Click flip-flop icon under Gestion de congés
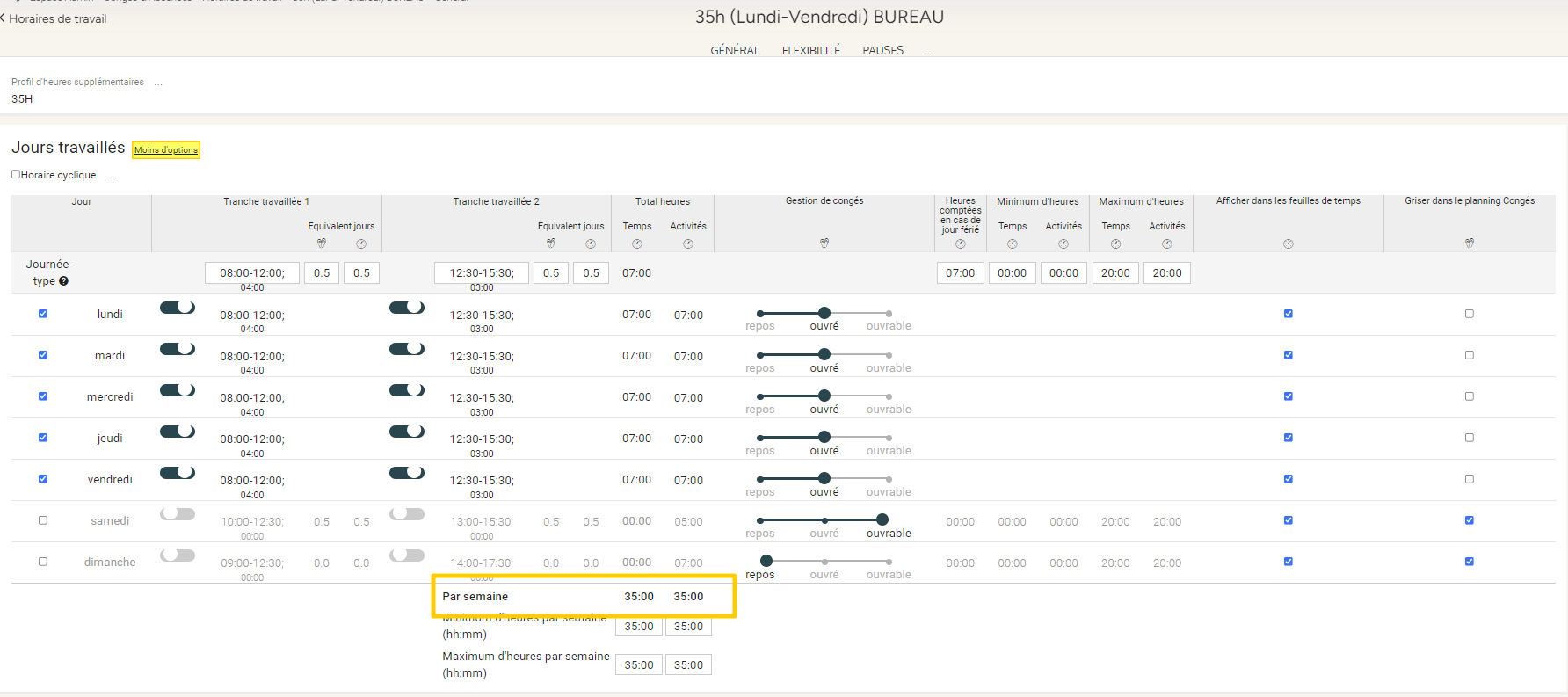This screenshot has width=1568, height=697. 824,243
